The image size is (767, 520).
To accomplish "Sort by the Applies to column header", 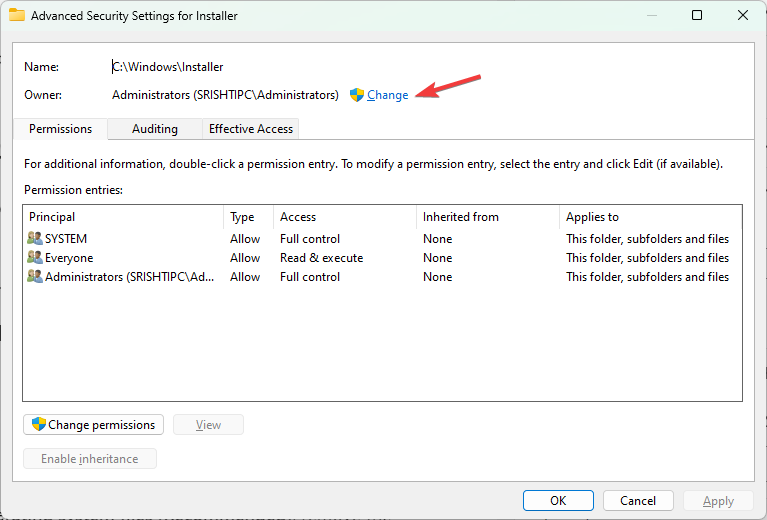I will (x=651, y=217).
